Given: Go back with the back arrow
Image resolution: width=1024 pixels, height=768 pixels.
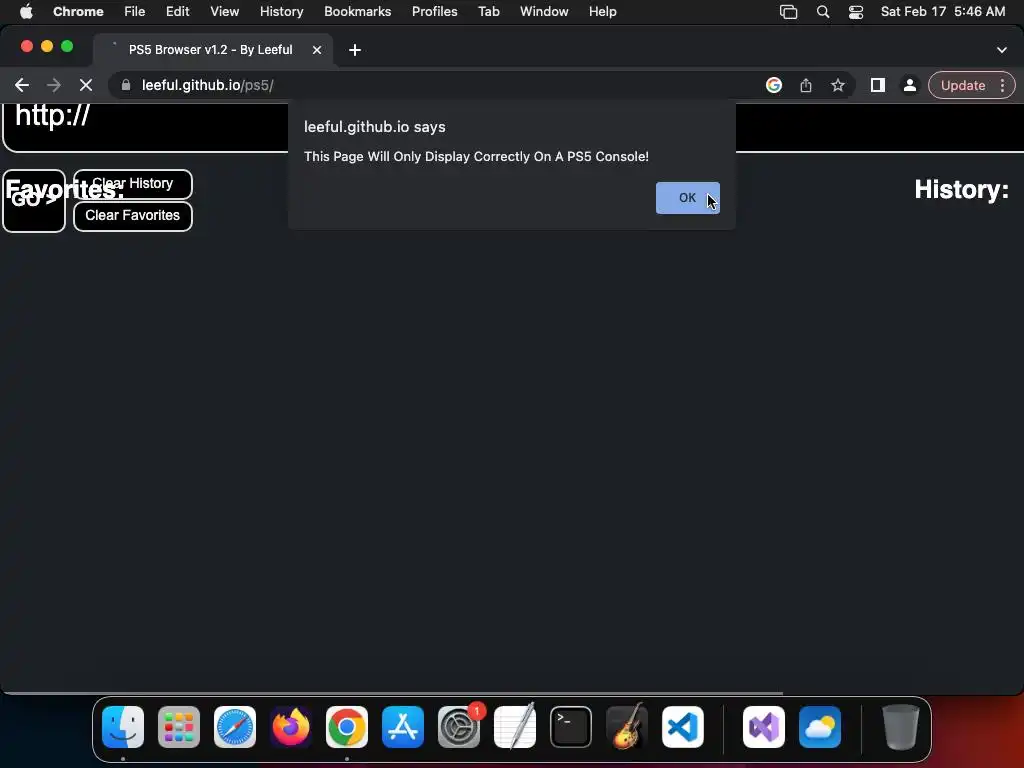Looking at the screenshot, I should [x=22, y=86].
